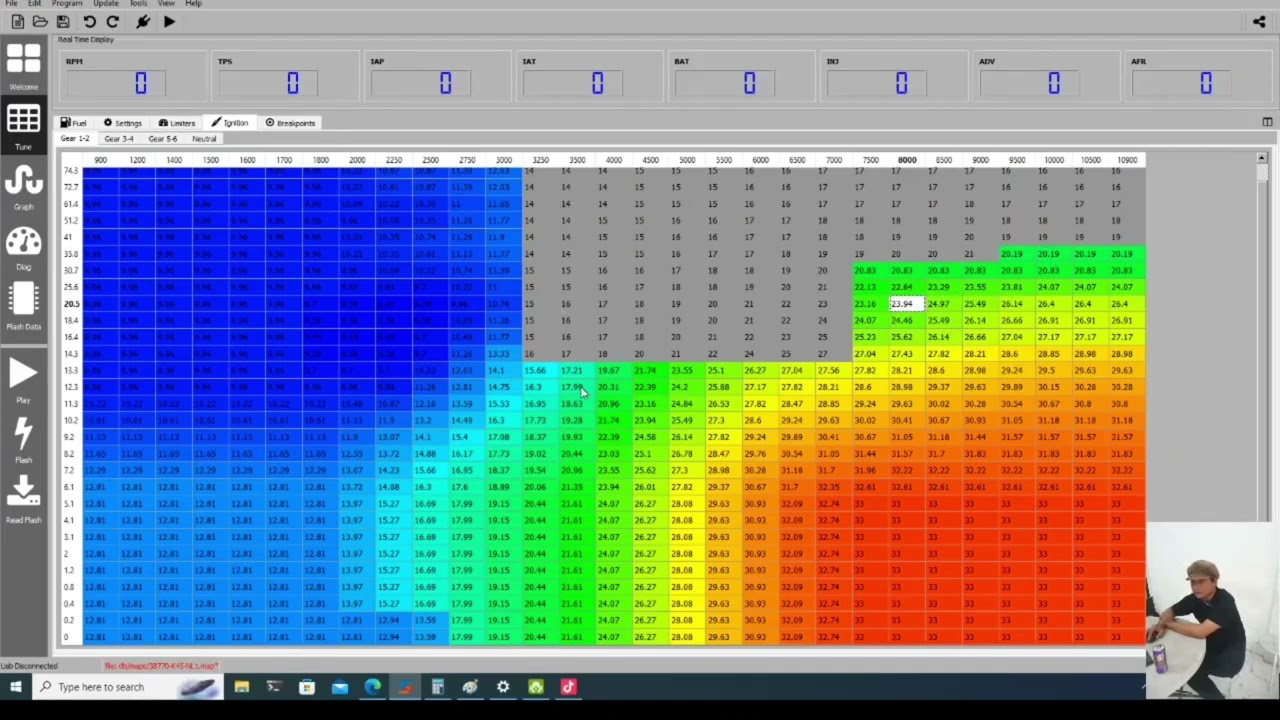1280x720 pixels.
Task: Click the Play sidebar button
Action: click(x=23, y=380)
